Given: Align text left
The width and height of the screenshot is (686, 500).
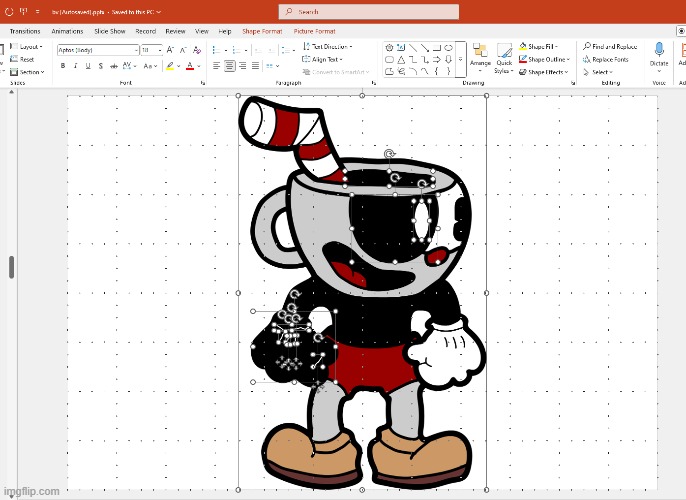Looking at the screenshot, I should pos(216,66).
